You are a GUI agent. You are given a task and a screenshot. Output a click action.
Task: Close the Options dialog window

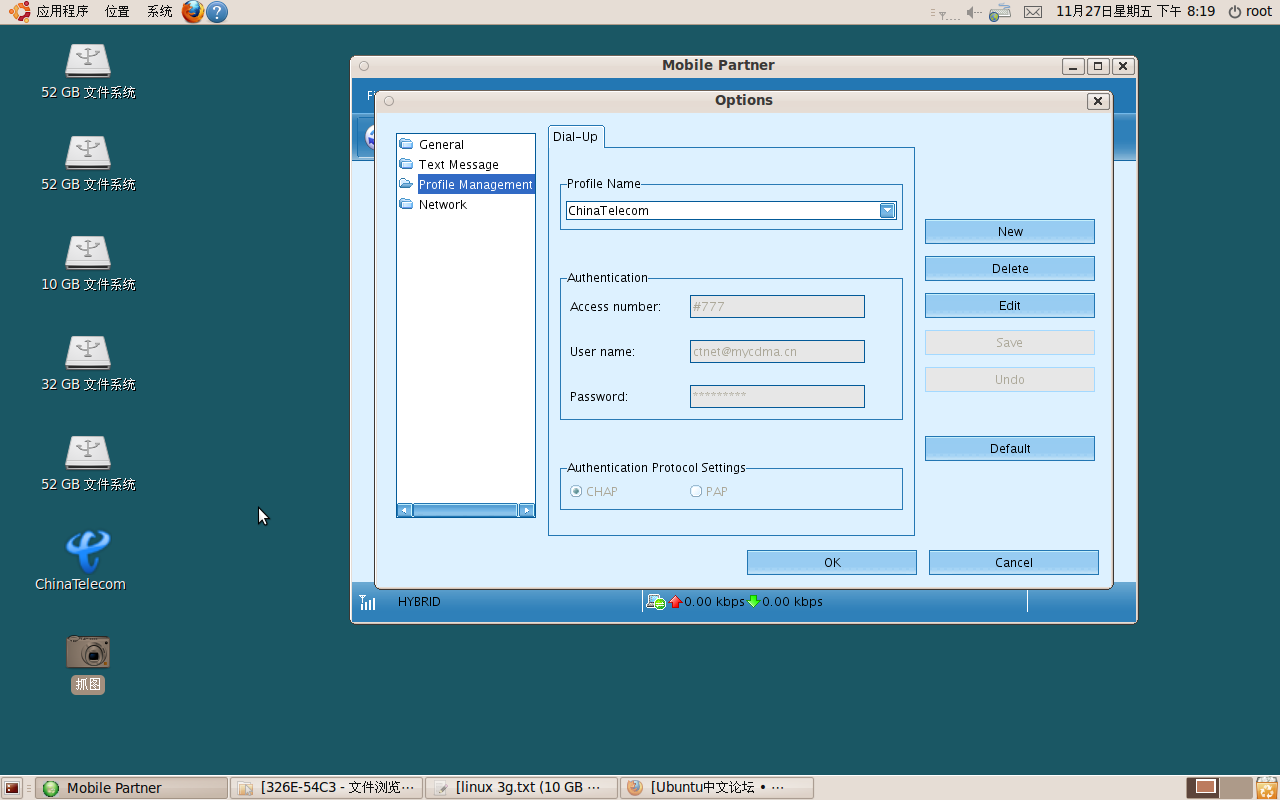tap(1098, 101)
